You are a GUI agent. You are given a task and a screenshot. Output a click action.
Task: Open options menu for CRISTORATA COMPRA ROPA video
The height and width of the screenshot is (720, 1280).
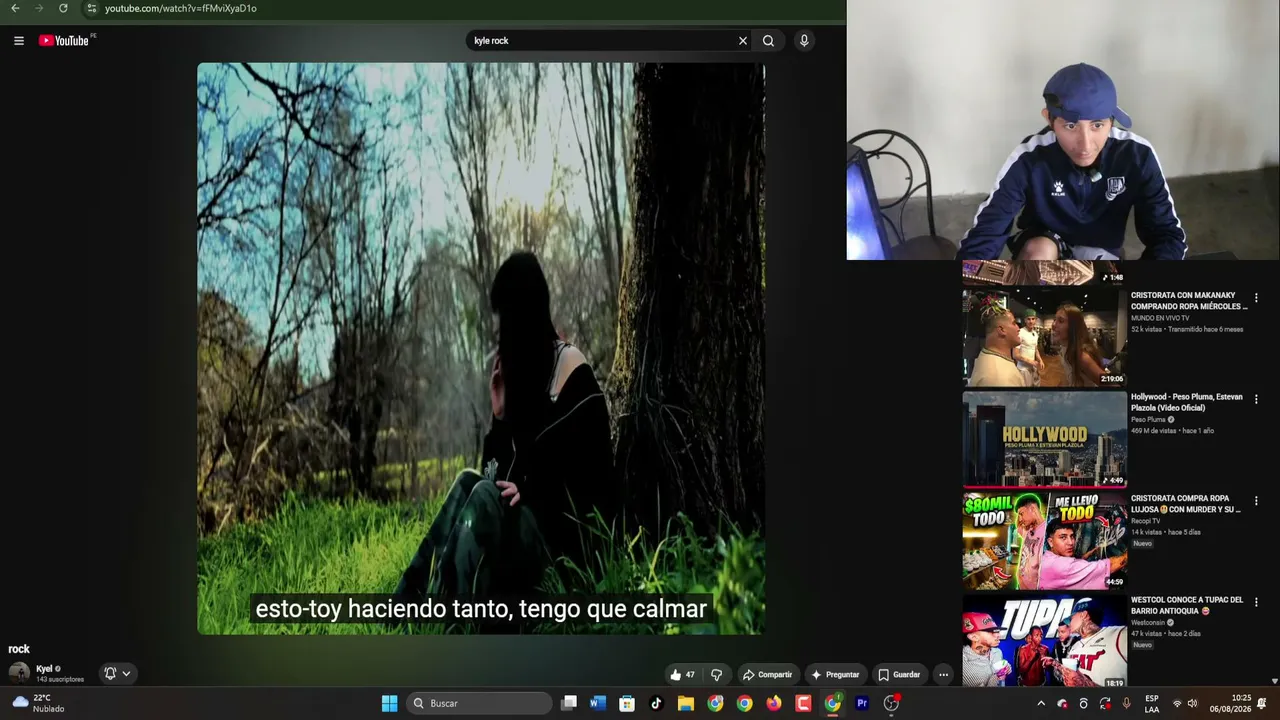click(1256, 501)
